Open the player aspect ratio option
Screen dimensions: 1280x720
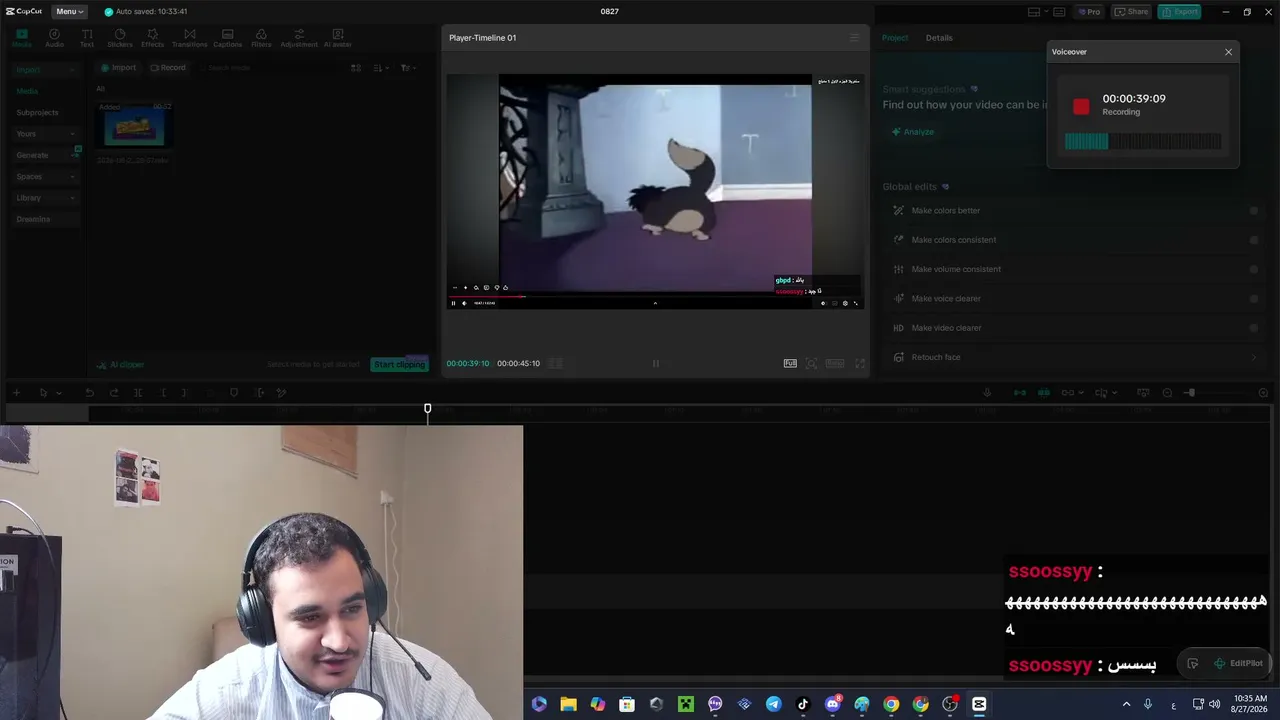835,364
